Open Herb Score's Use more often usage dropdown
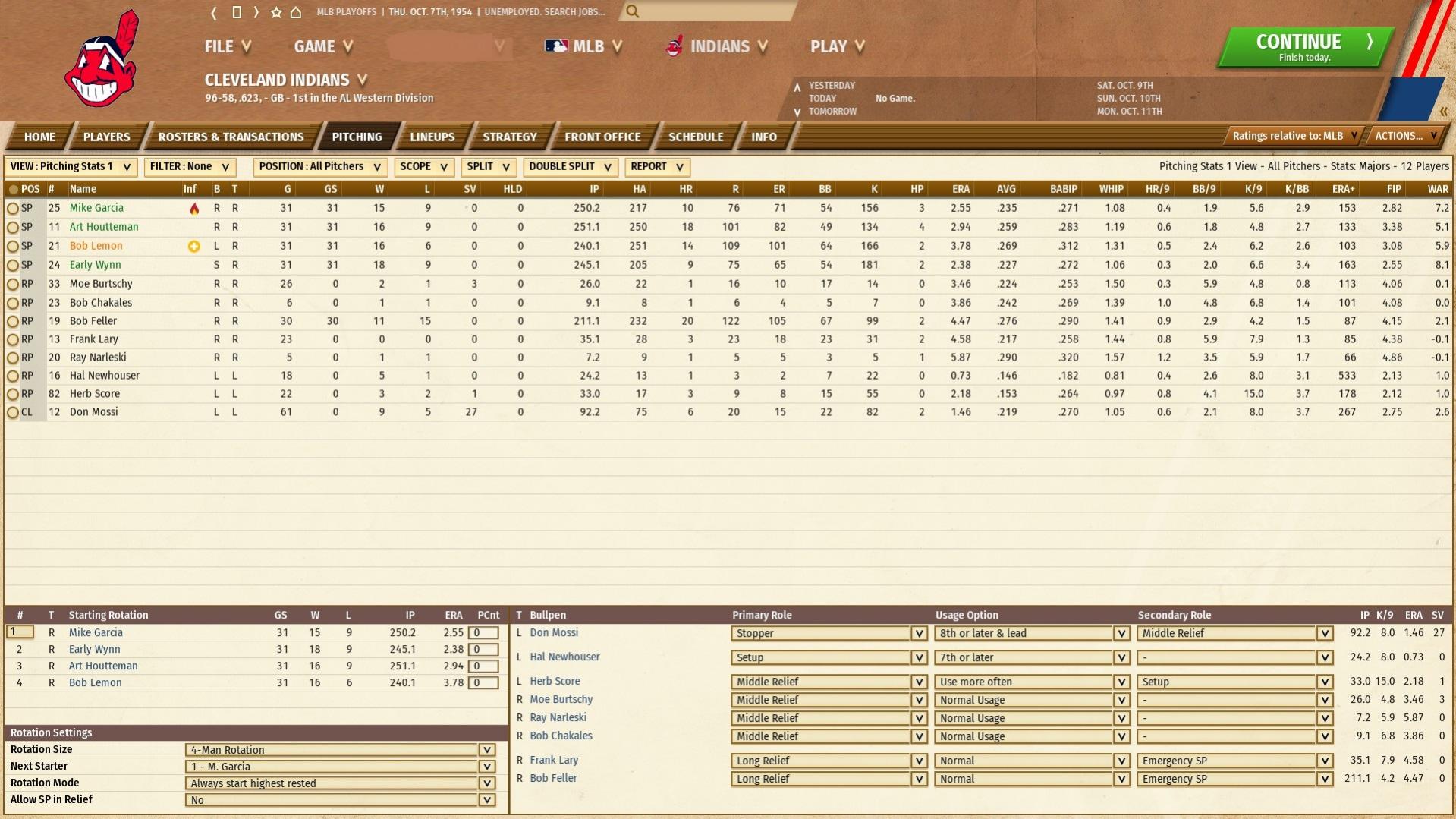This screenshot has width=1456, height=819. point(1031,682)
